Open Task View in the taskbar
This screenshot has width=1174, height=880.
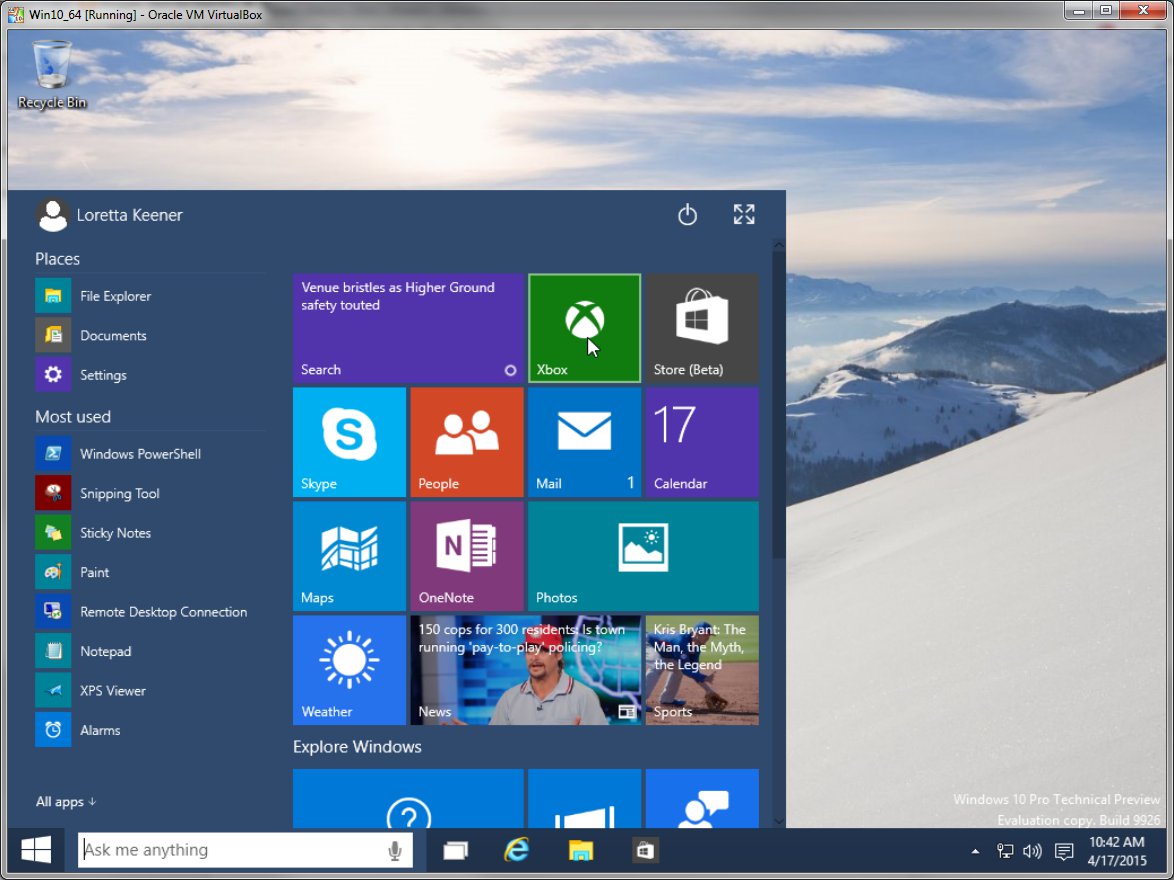coord(456,850)
